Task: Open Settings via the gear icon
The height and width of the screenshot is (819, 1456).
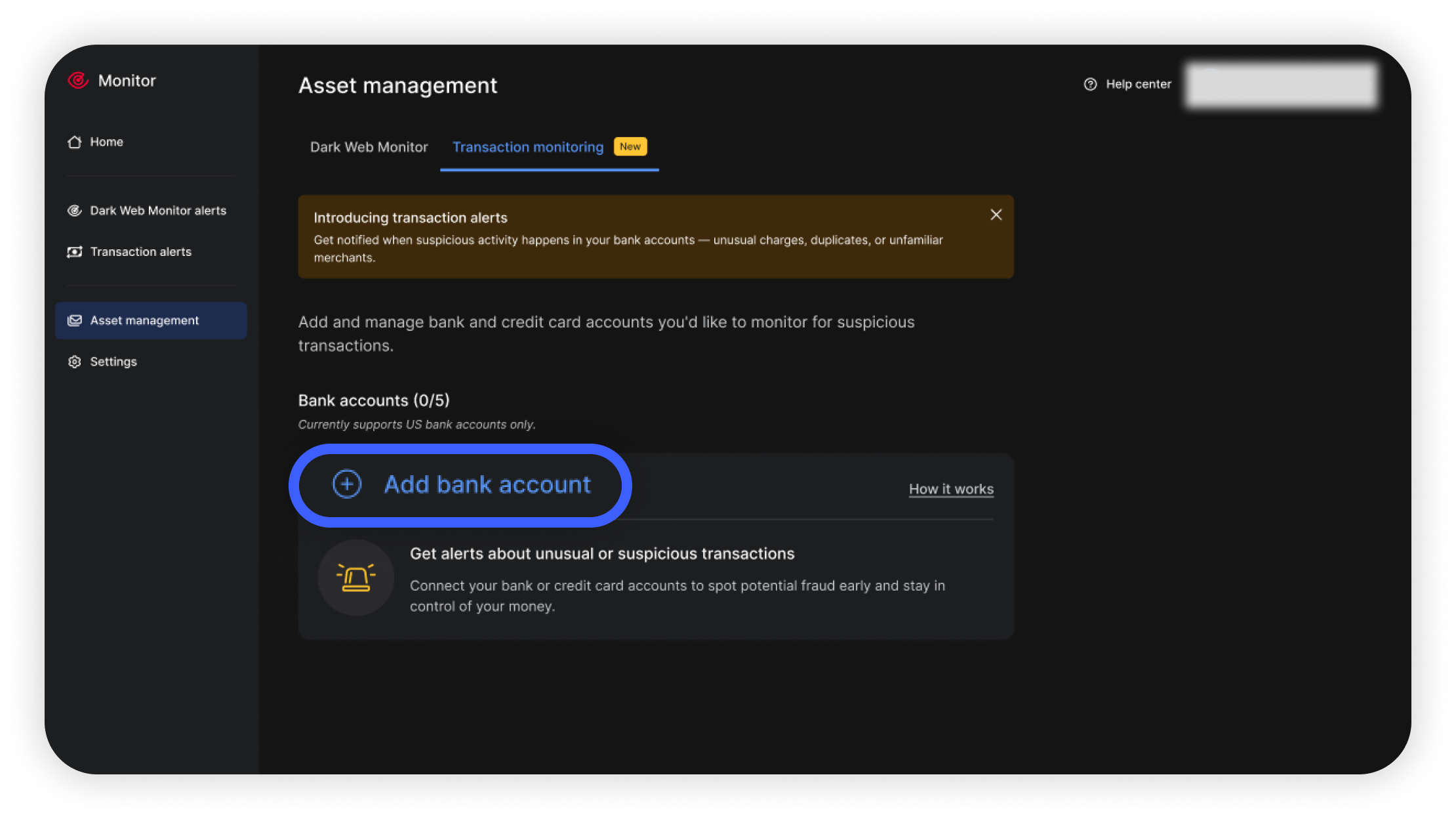Action: coord(75,362)
